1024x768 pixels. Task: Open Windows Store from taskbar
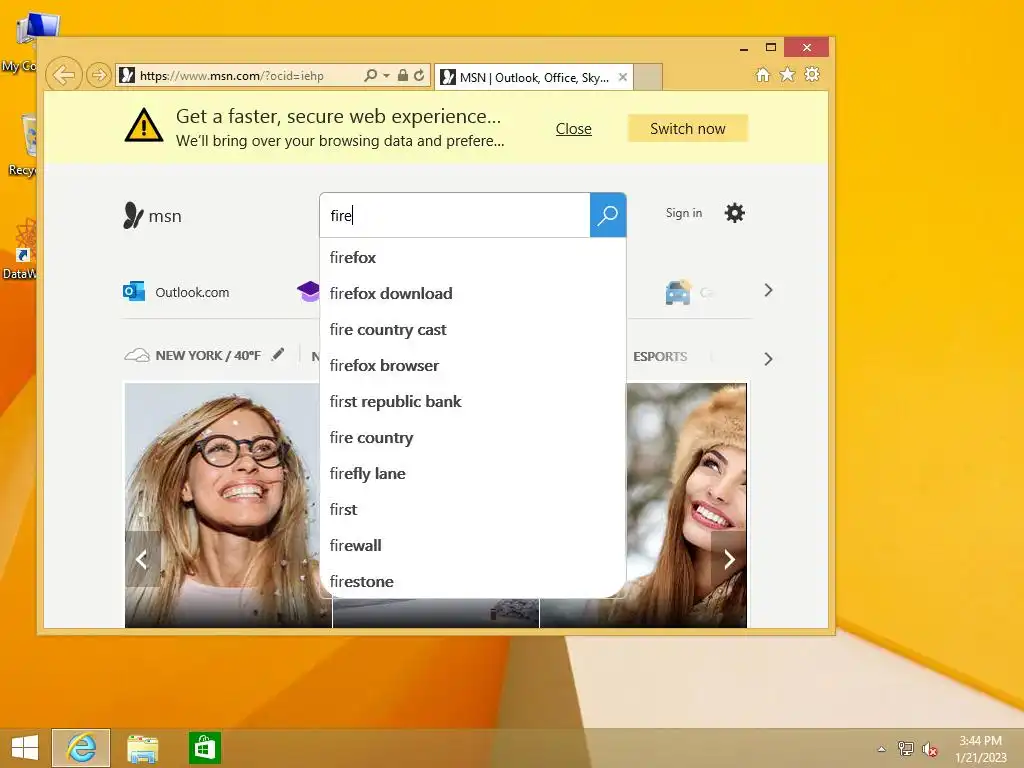coord(204,748)
